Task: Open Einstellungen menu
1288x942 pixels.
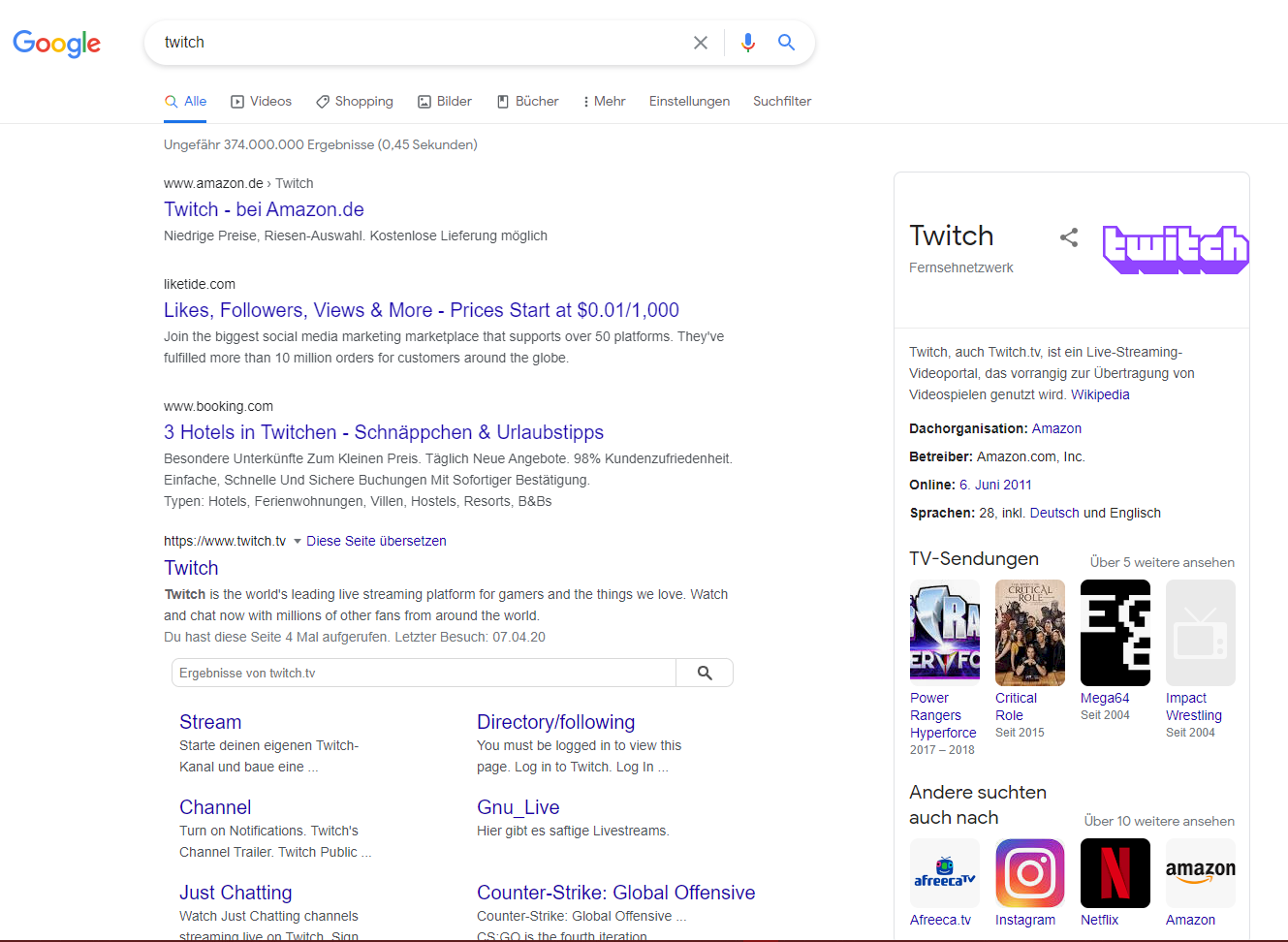Action: pos(689,101)
